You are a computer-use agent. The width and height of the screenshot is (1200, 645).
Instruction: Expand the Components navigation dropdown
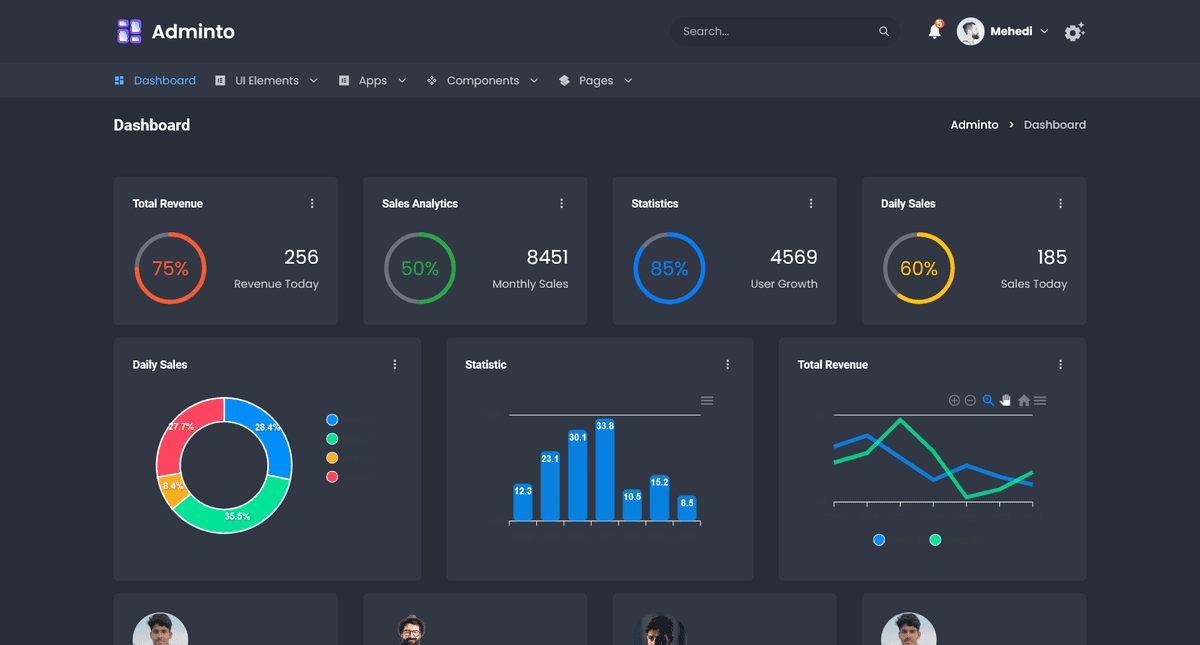click(483, 80)
